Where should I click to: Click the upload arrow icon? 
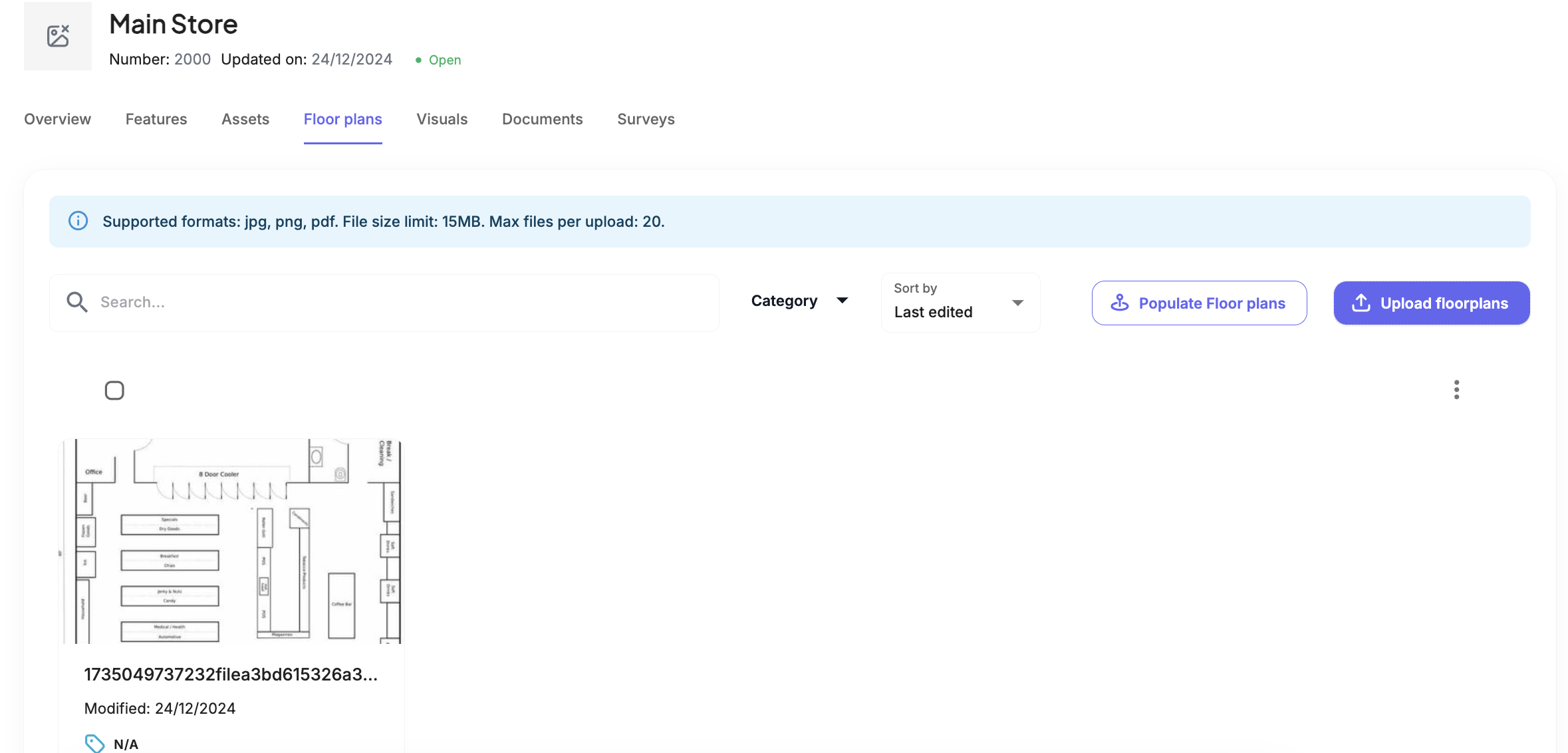click(x=1361, y=303)
